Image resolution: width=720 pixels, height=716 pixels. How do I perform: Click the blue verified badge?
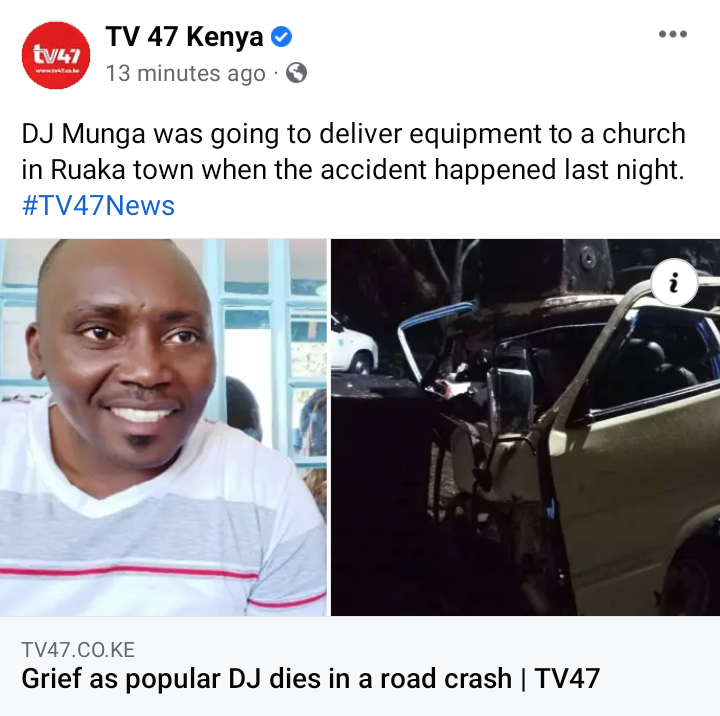(x=281, y=36)
